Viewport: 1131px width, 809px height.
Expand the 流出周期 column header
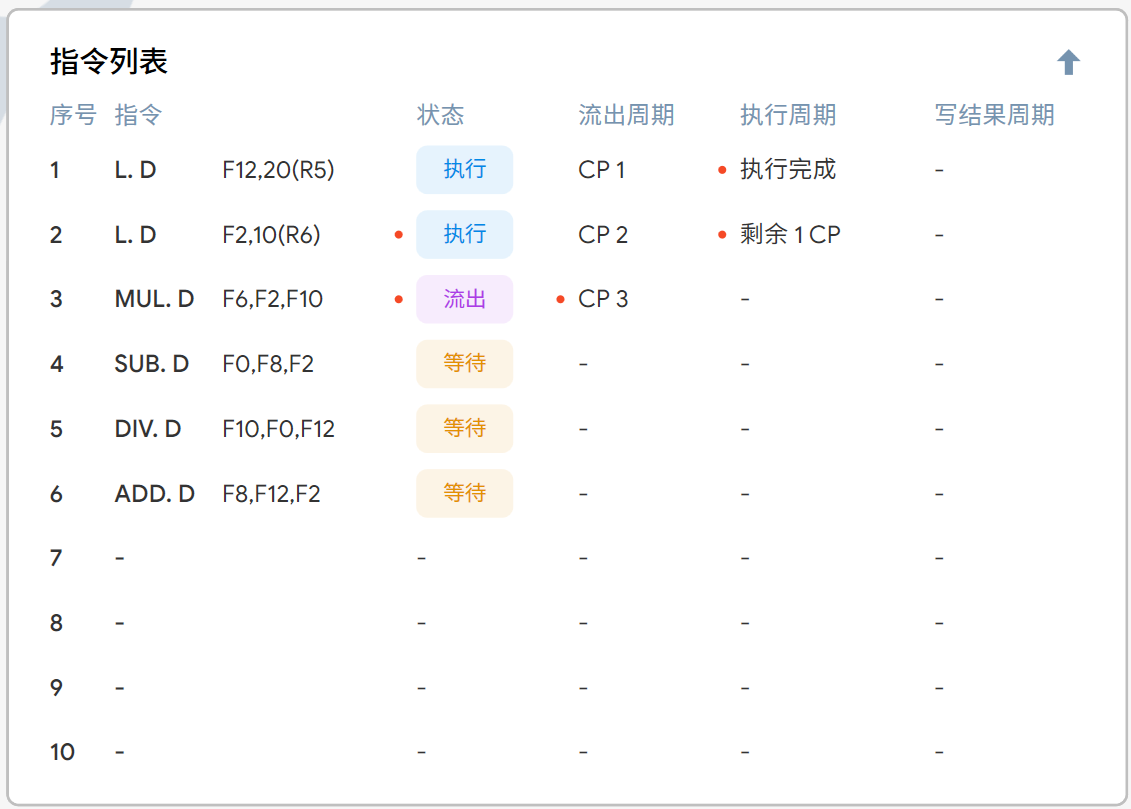point(624,116)
